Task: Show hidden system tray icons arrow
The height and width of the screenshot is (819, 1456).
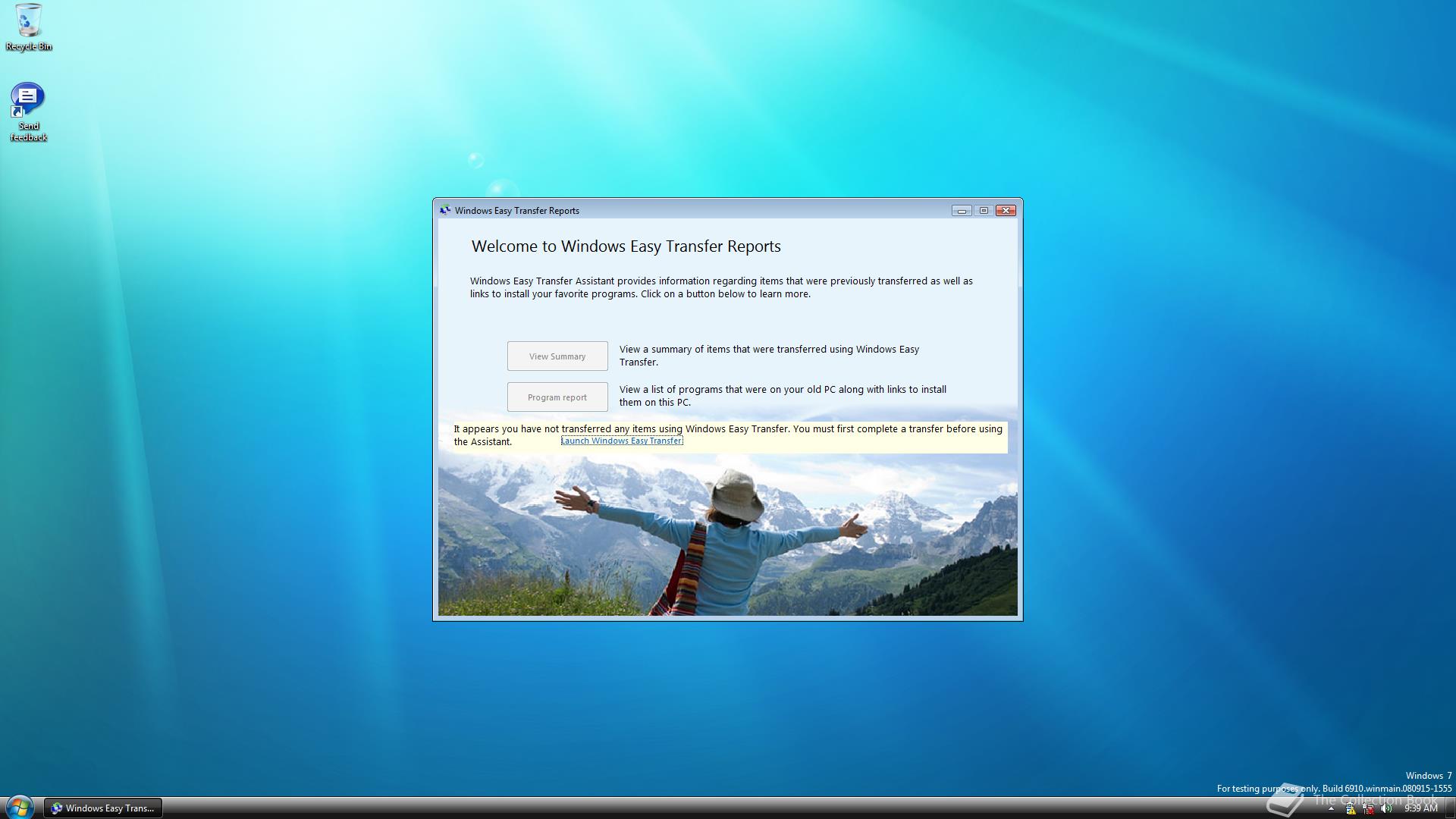Action: pos(1331,808)
